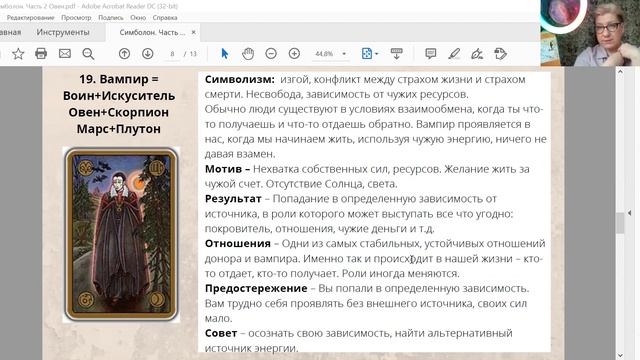Click the bold word Совет

click(x=221, y=333)
